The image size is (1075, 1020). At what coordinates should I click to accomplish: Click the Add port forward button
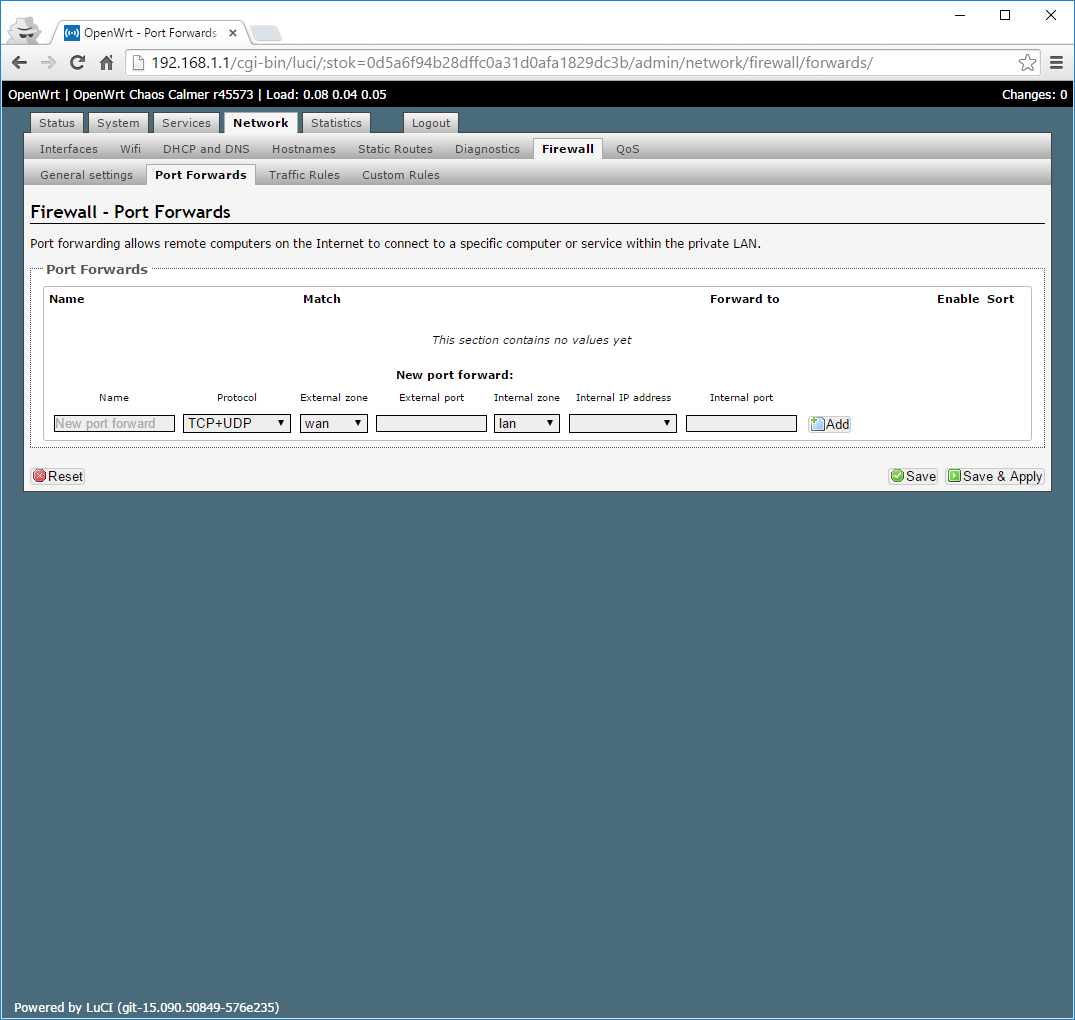point(829,424)
